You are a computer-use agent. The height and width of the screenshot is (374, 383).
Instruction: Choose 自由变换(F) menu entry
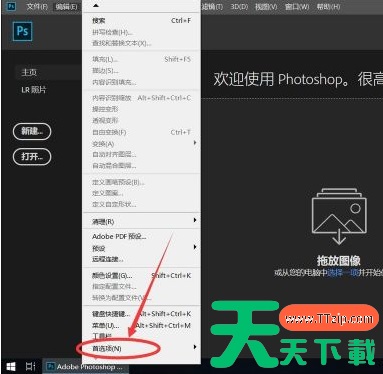141,132
